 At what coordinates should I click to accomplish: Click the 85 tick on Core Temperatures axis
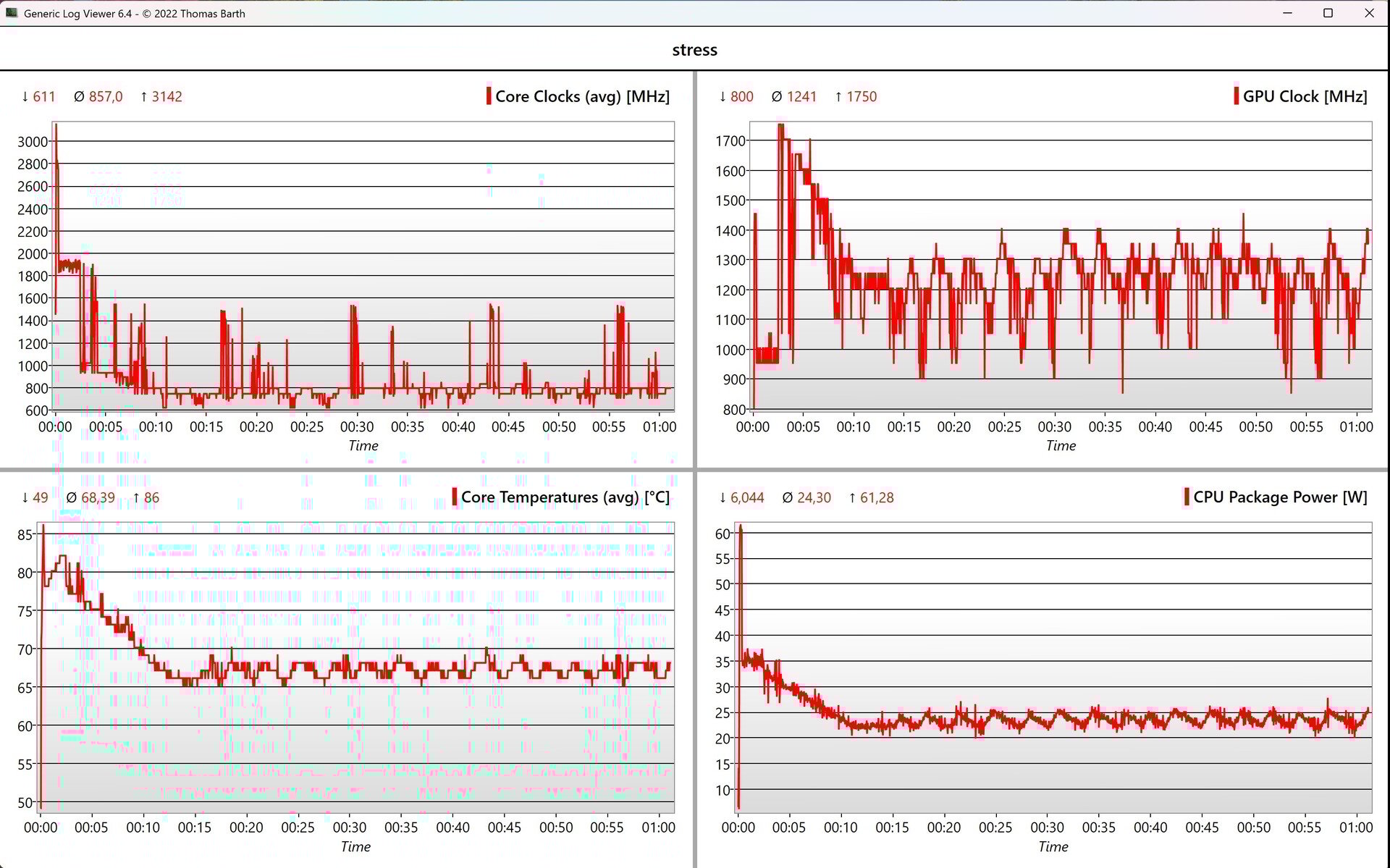(x=25, y=534)
